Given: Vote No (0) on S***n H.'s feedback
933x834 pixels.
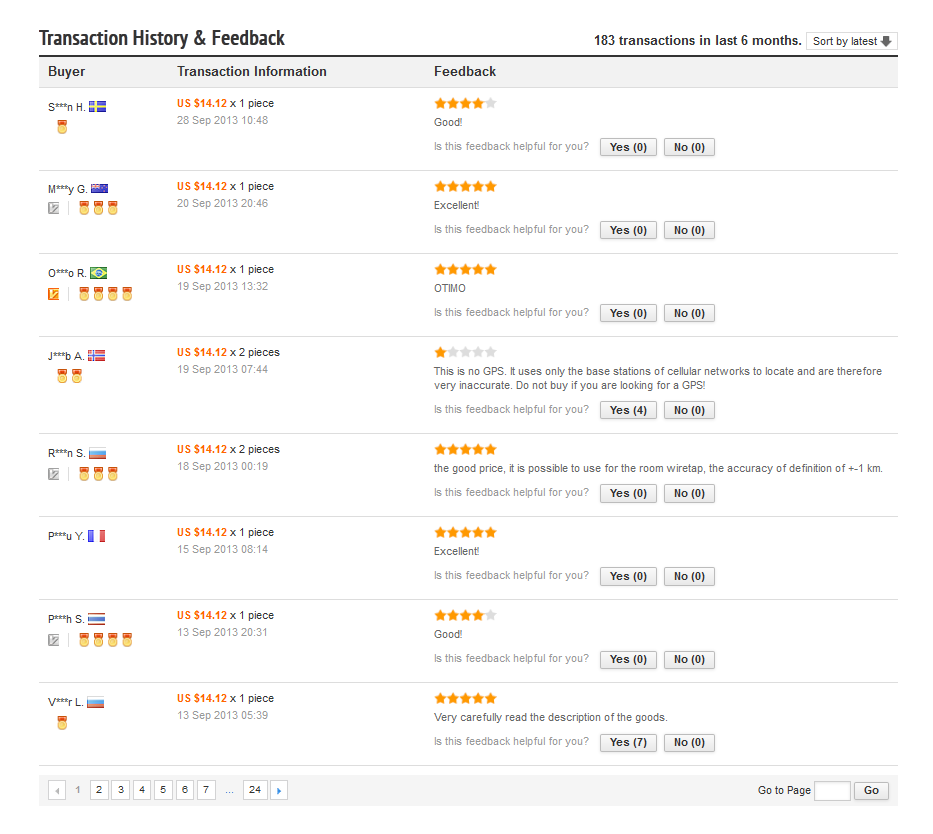Looking at the screenshot, I should pos(689,147).
